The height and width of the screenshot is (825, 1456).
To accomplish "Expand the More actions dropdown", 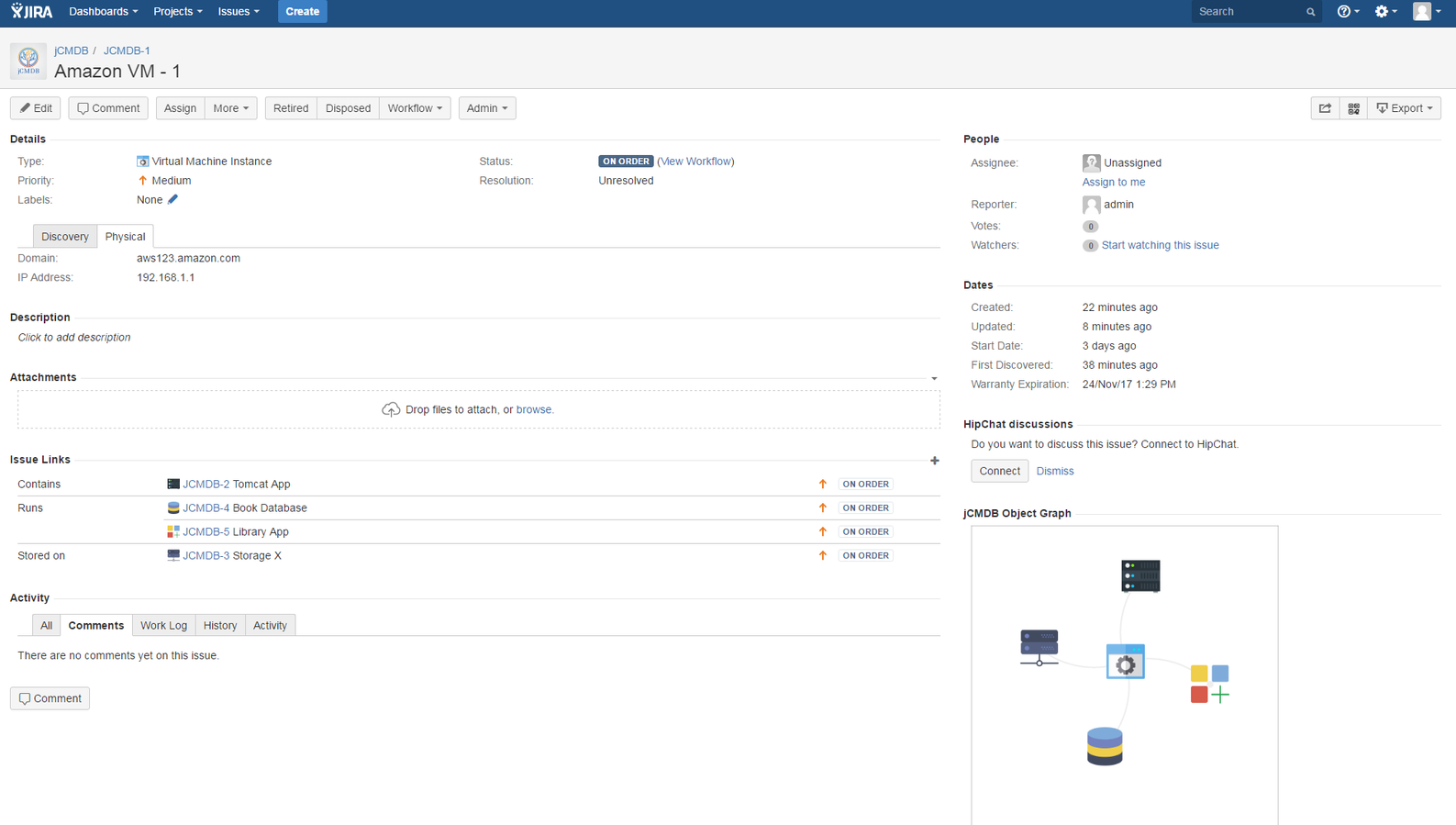I will (x=231, y=108).
